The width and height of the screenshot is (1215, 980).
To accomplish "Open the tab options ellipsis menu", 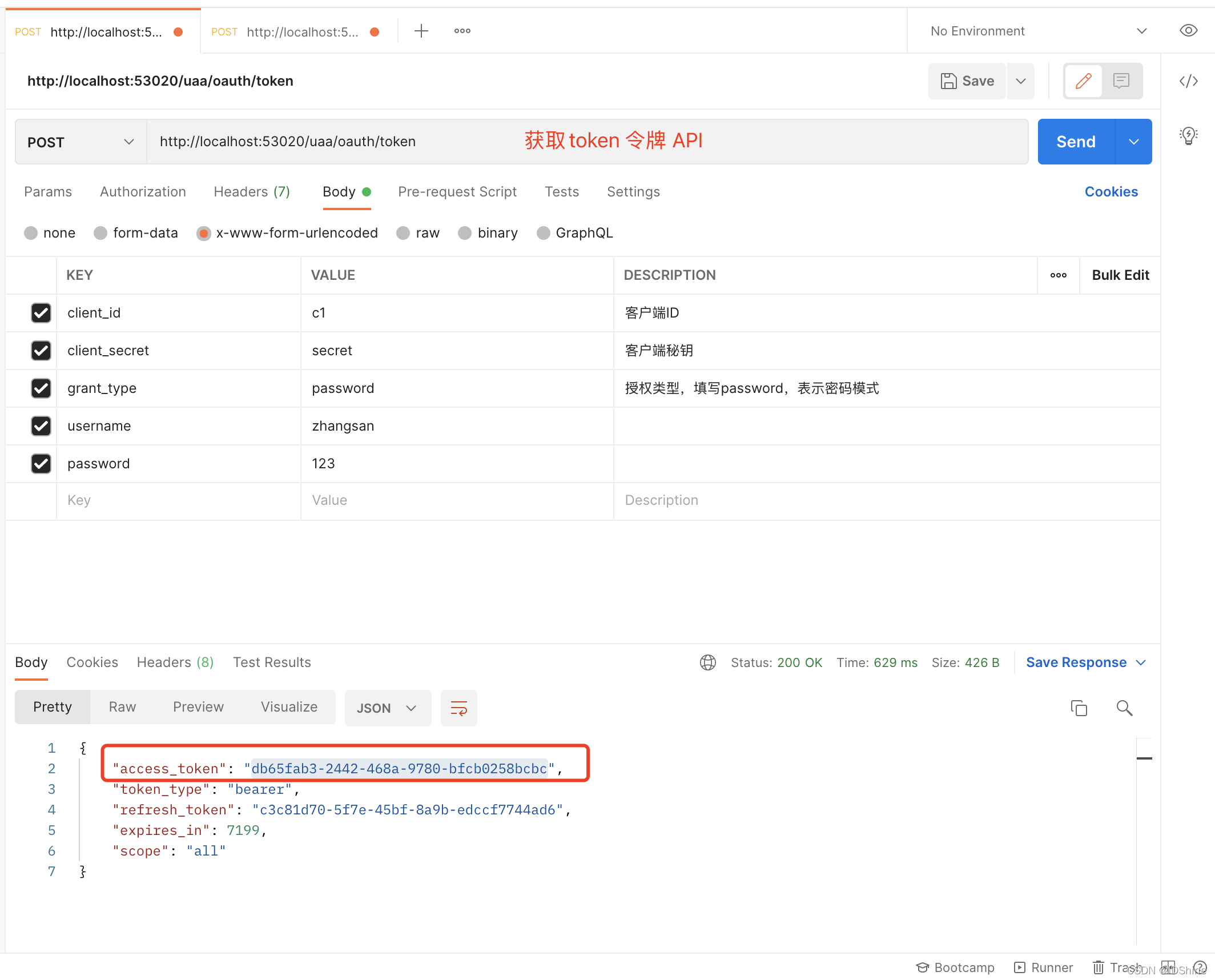I will [x=462, y=31].
